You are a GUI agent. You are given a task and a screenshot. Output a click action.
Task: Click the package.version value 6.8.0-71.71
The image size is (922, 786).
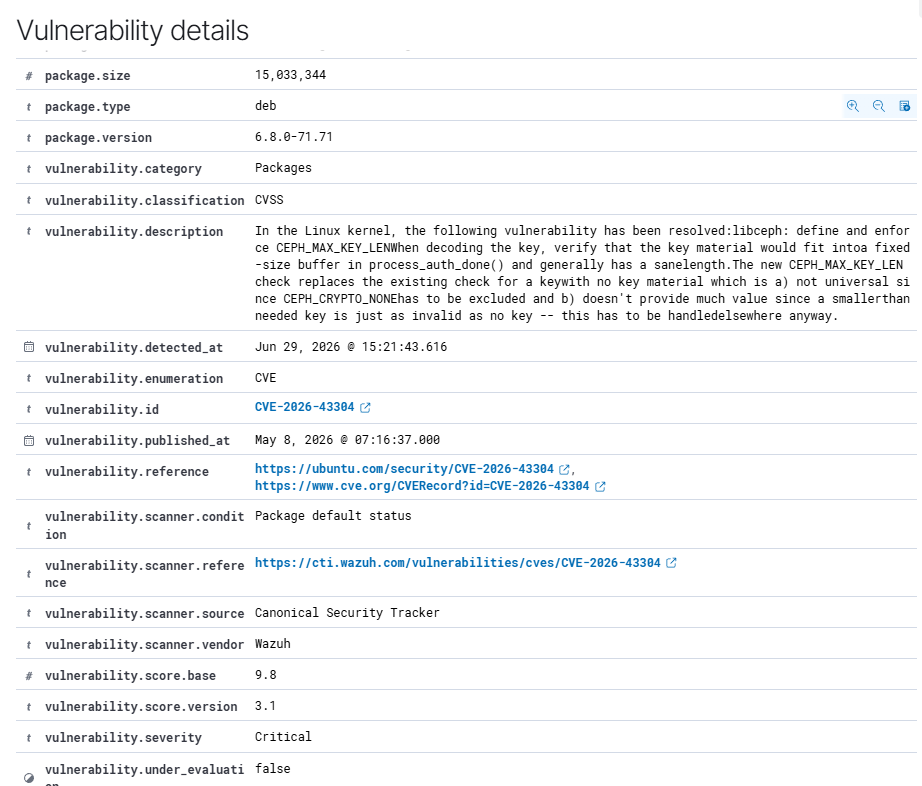coord(293,137)
